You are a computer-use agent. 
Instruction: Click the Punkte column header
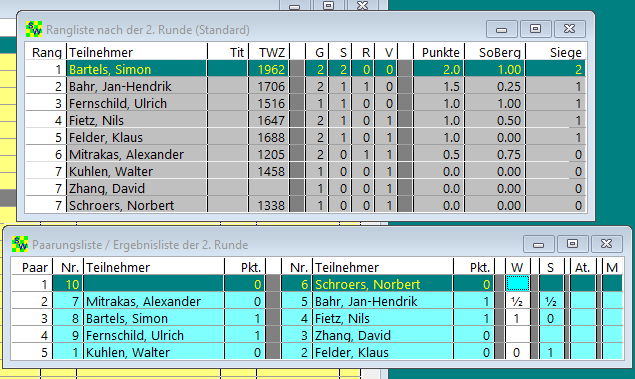[x=441, y=52]
